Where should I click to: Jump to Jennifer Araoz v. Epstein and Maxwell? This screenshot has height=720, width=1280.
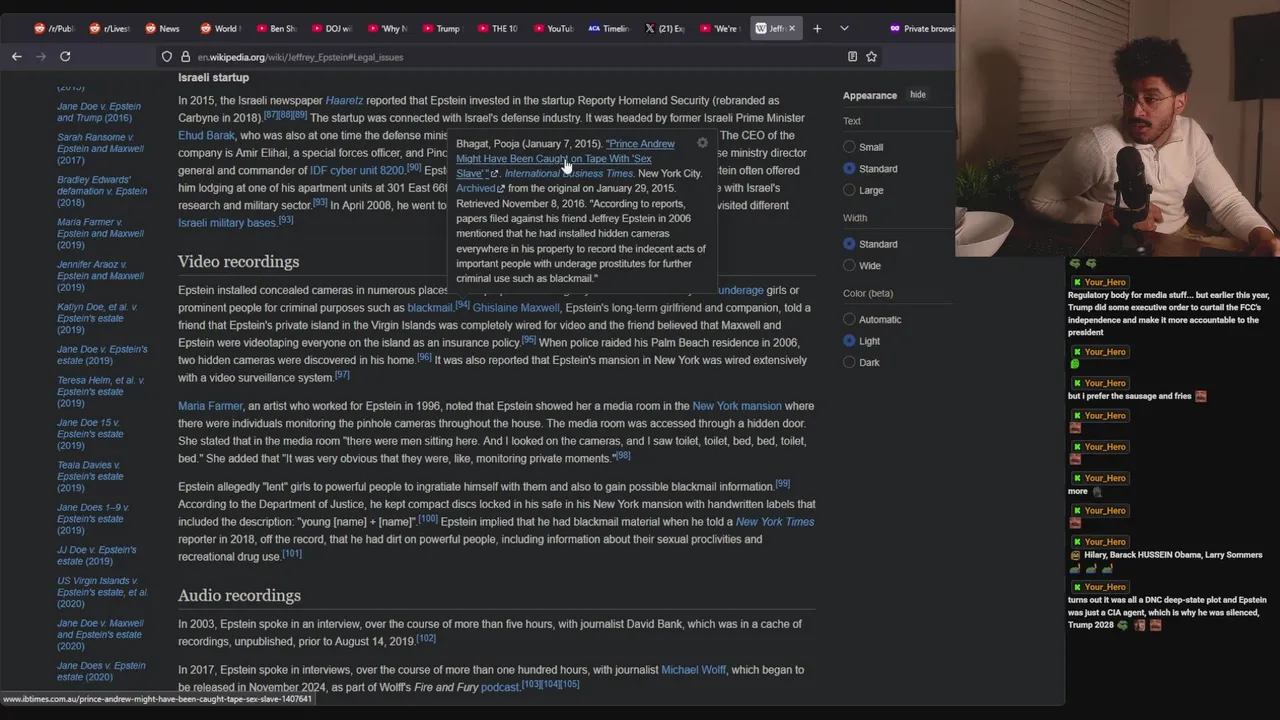(x=100, y=276)
